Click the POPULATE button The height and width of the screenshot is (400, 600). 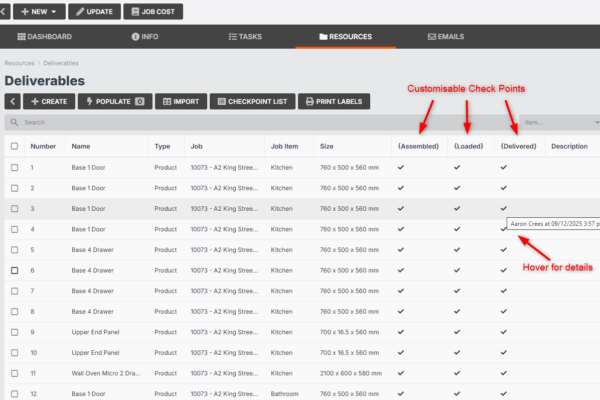pyautogui.click(x=115, y=101)
